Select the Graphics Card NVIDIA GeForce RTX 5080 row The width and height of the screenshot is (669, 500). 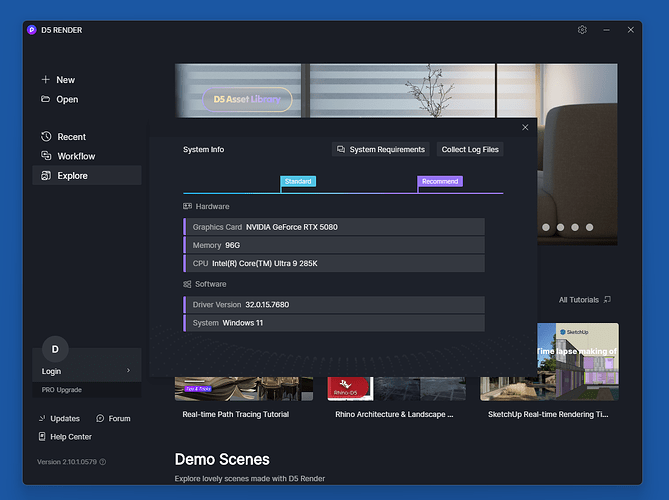(x=334, y=227)
